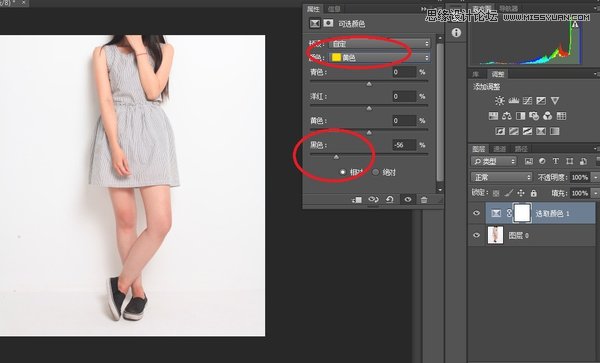
Task: Switch to the 库 (Libraries) tab
Action: coord(476,74)
